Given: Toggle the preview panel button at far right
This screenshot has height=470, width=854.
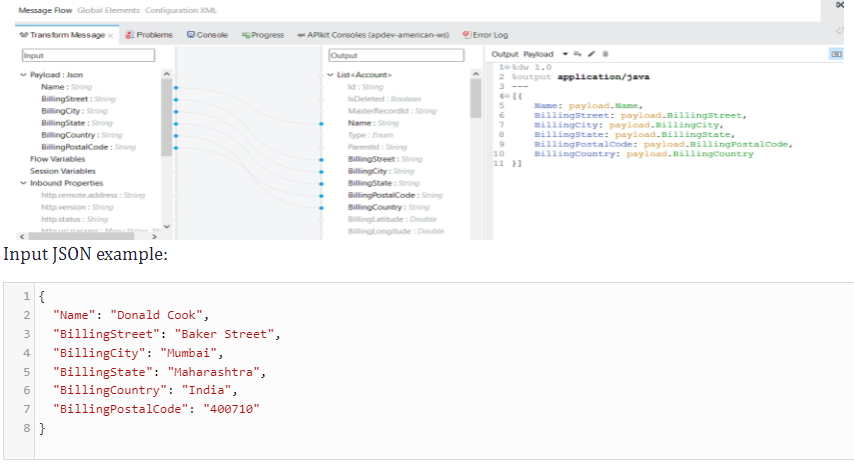Looking at the screenshot, I should point(836,54).
